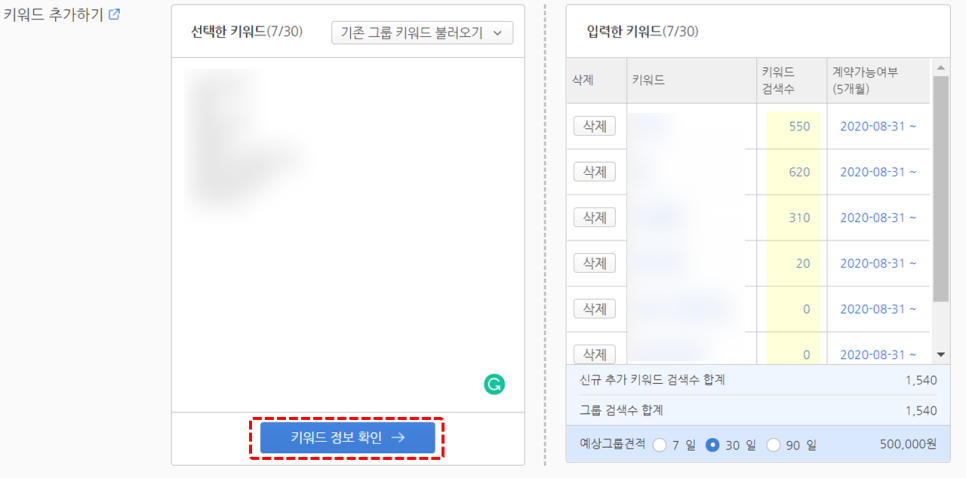
Task: Click the keyword table scrollbar thumb
Action: point(940,189)
